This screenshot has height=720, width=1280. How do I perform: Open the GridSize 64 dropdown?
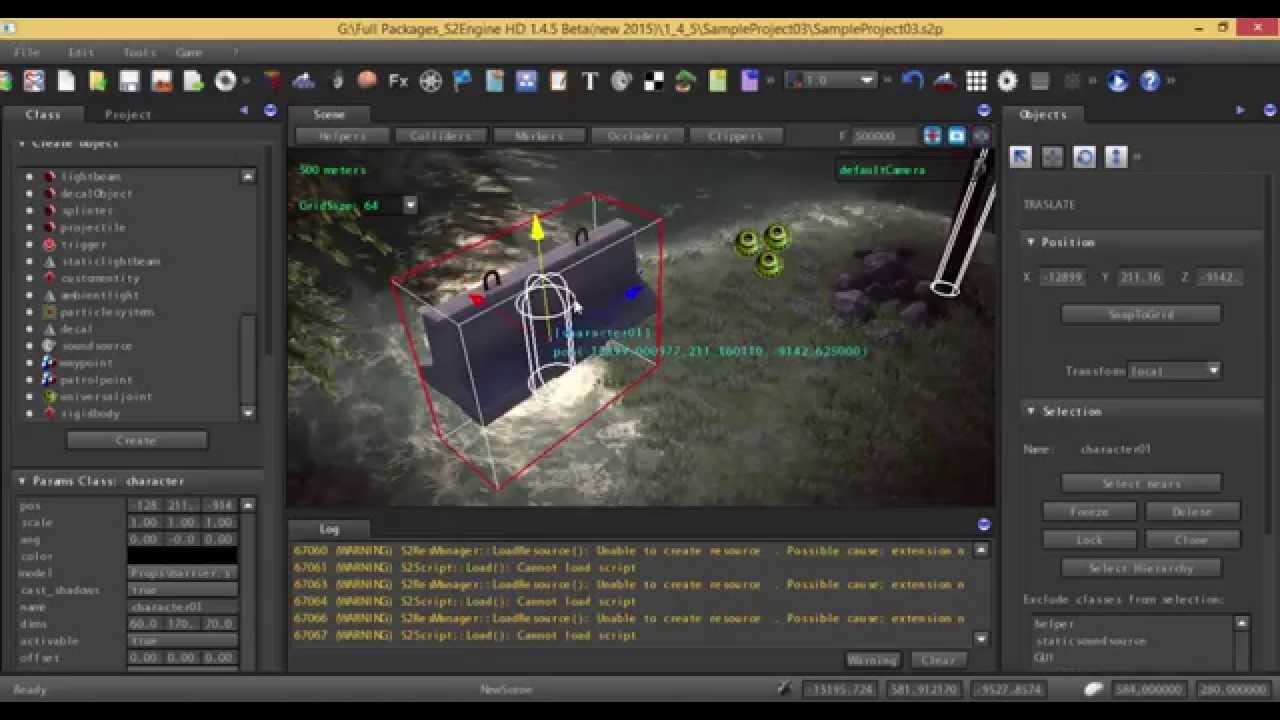tap(410, 205)
